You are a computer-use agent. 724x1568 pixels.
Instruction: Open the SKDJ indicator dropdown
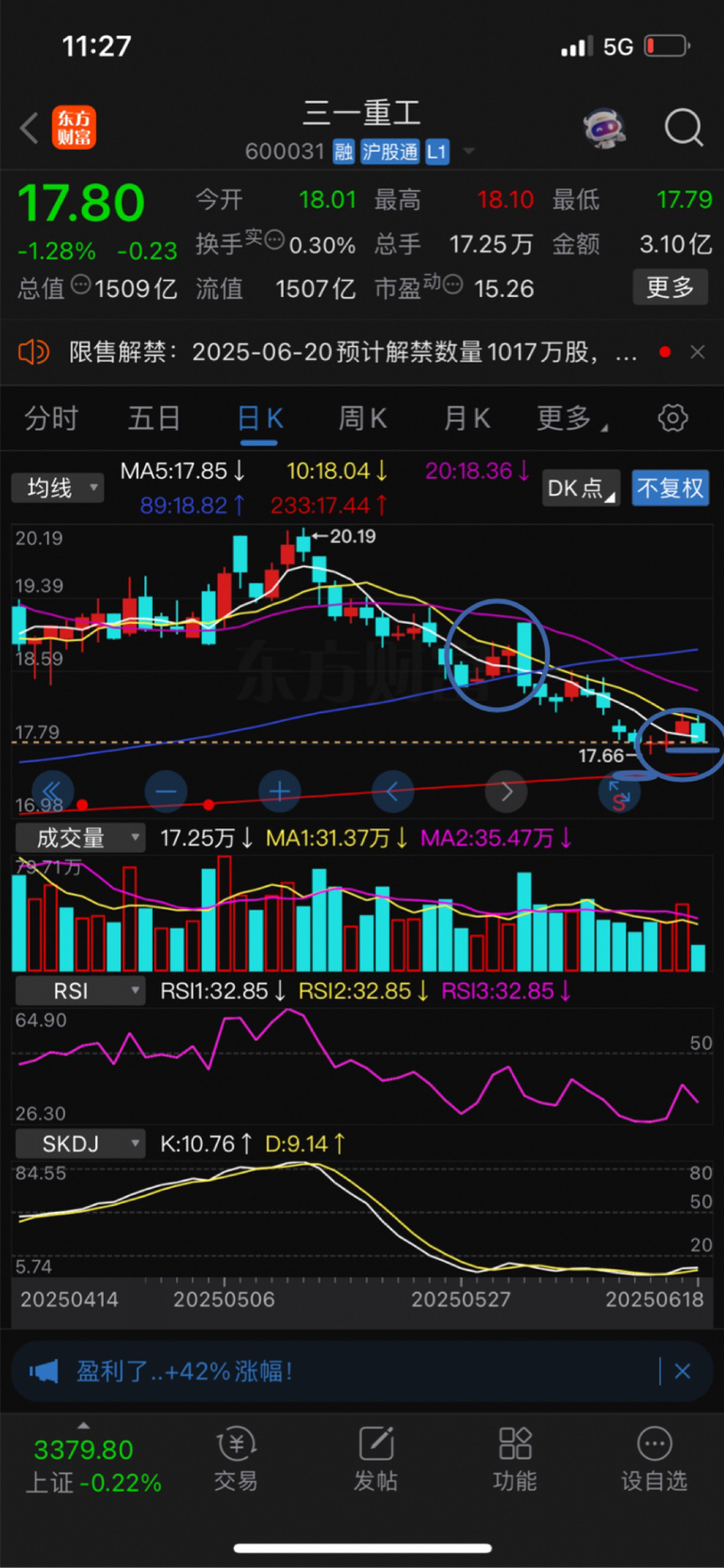[x=80, y=1143]
